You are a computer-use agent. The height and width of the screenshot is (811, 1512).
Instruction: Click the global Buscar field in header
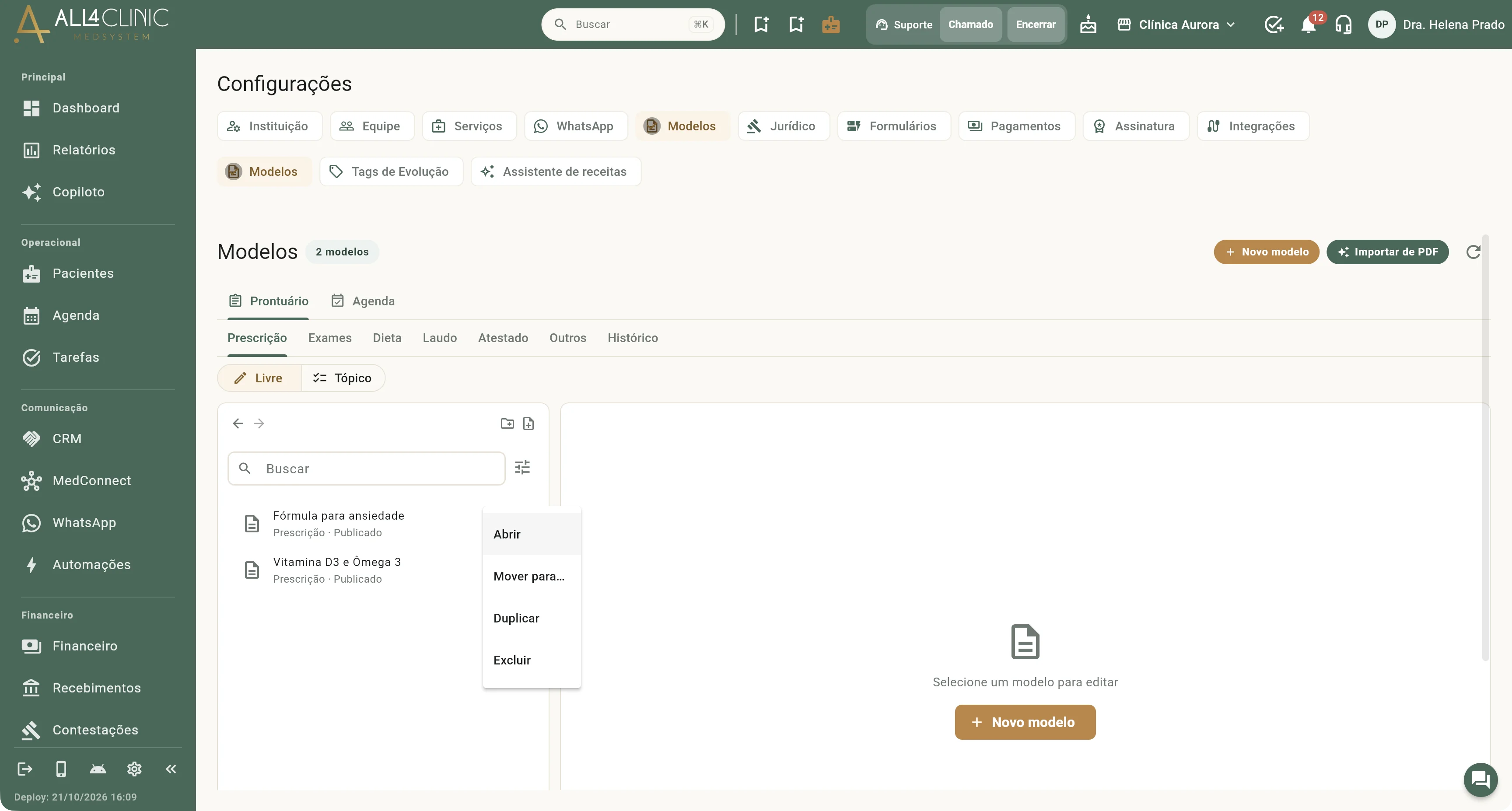[x=633, y=24]
